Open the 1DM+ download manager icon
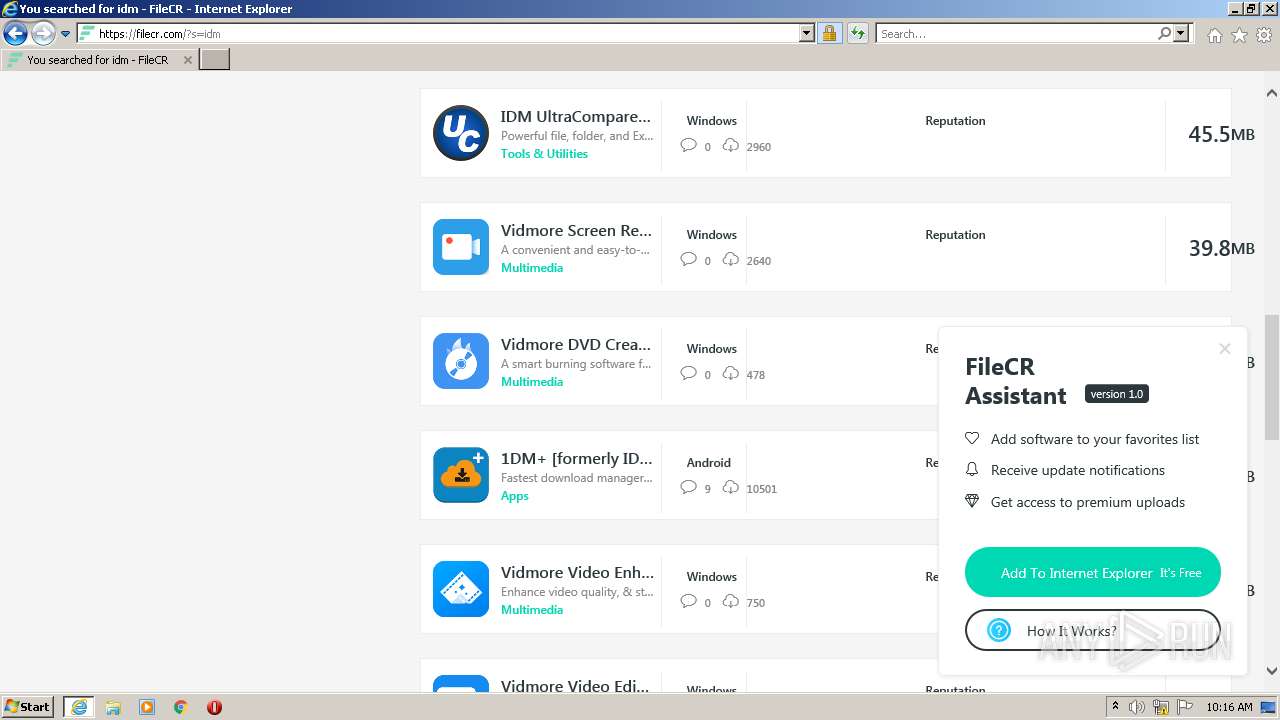 (461, 475)
